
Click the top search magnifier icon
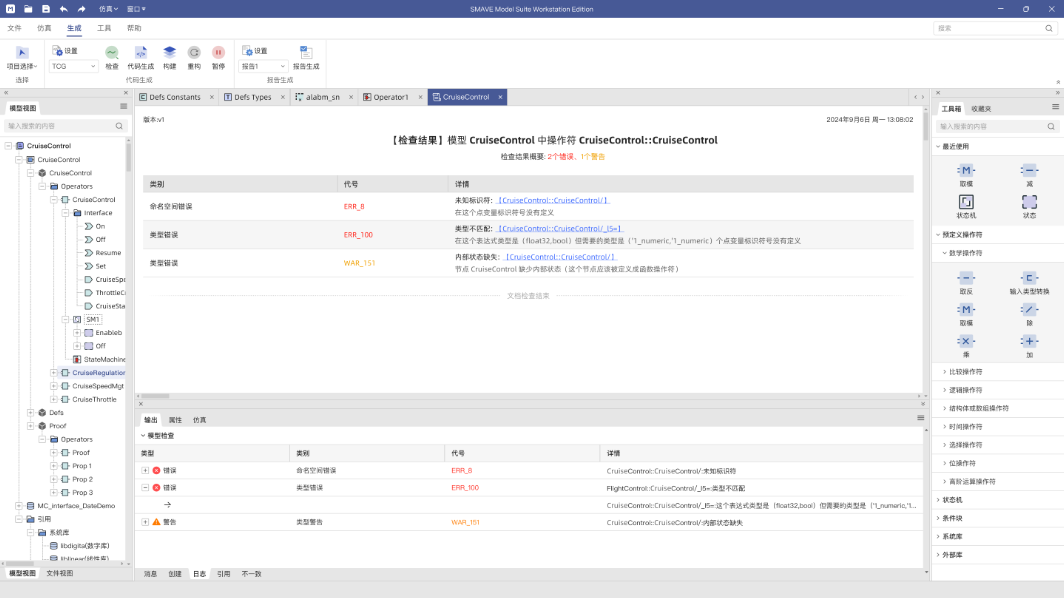click(1049, 28)
